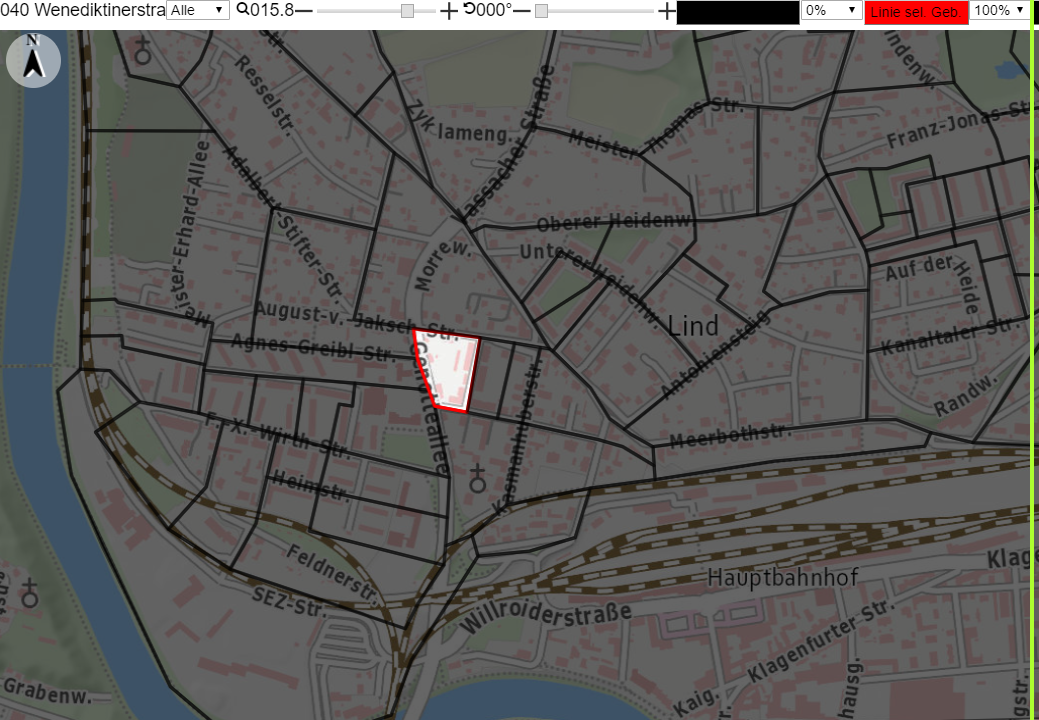Screen dimensions: 1039x720
Task: Click the '040 Wenediktinerstra' title text
Action: click(83, 10)
